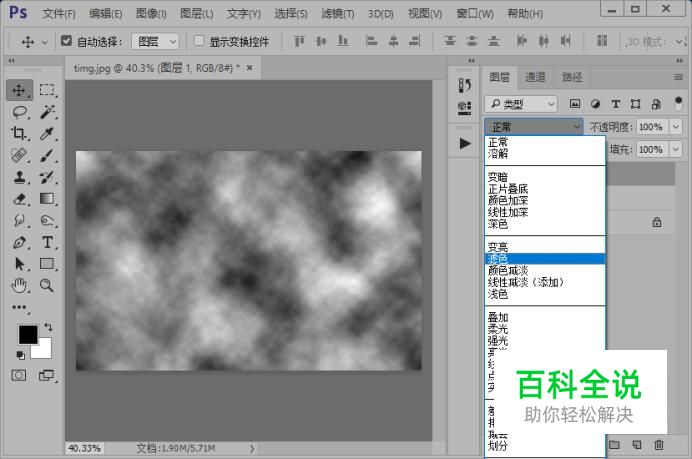Expand the status bar info arrow
This screenshot has width=692, height=459.
(252, 448)
